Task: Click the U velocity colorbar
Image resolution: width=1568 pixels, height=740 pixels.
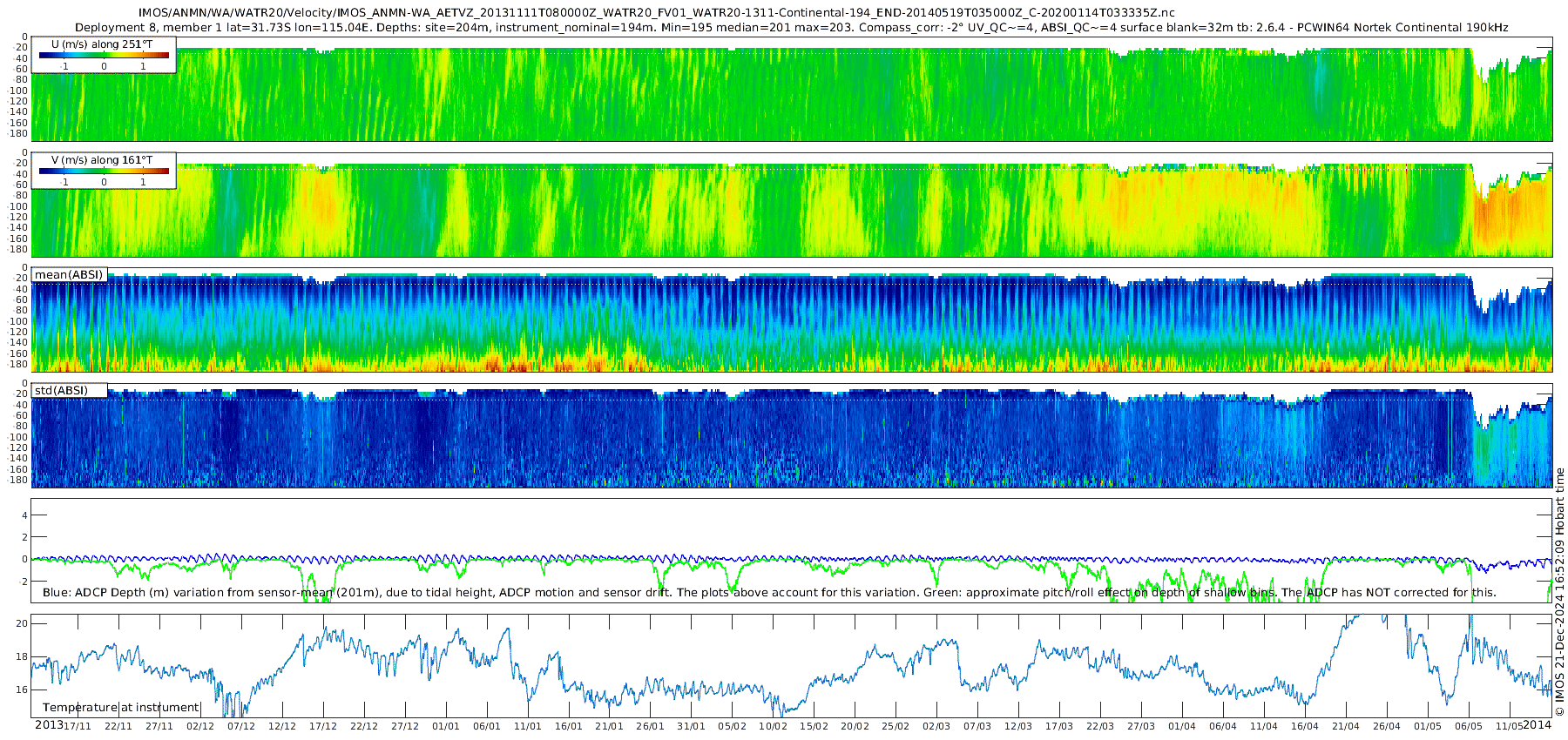Action: 104,55
